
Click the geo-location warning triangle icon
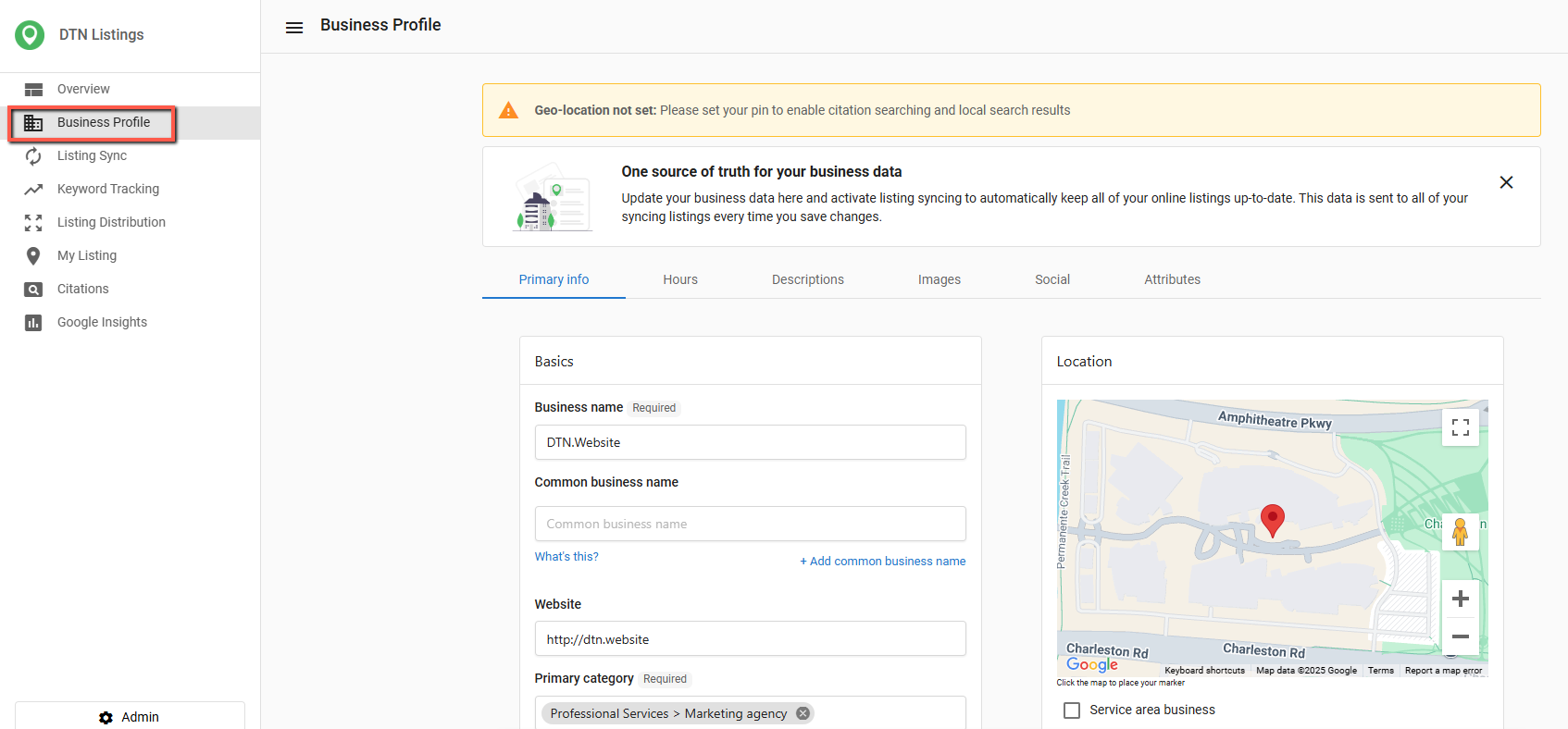tap(508, 111)
